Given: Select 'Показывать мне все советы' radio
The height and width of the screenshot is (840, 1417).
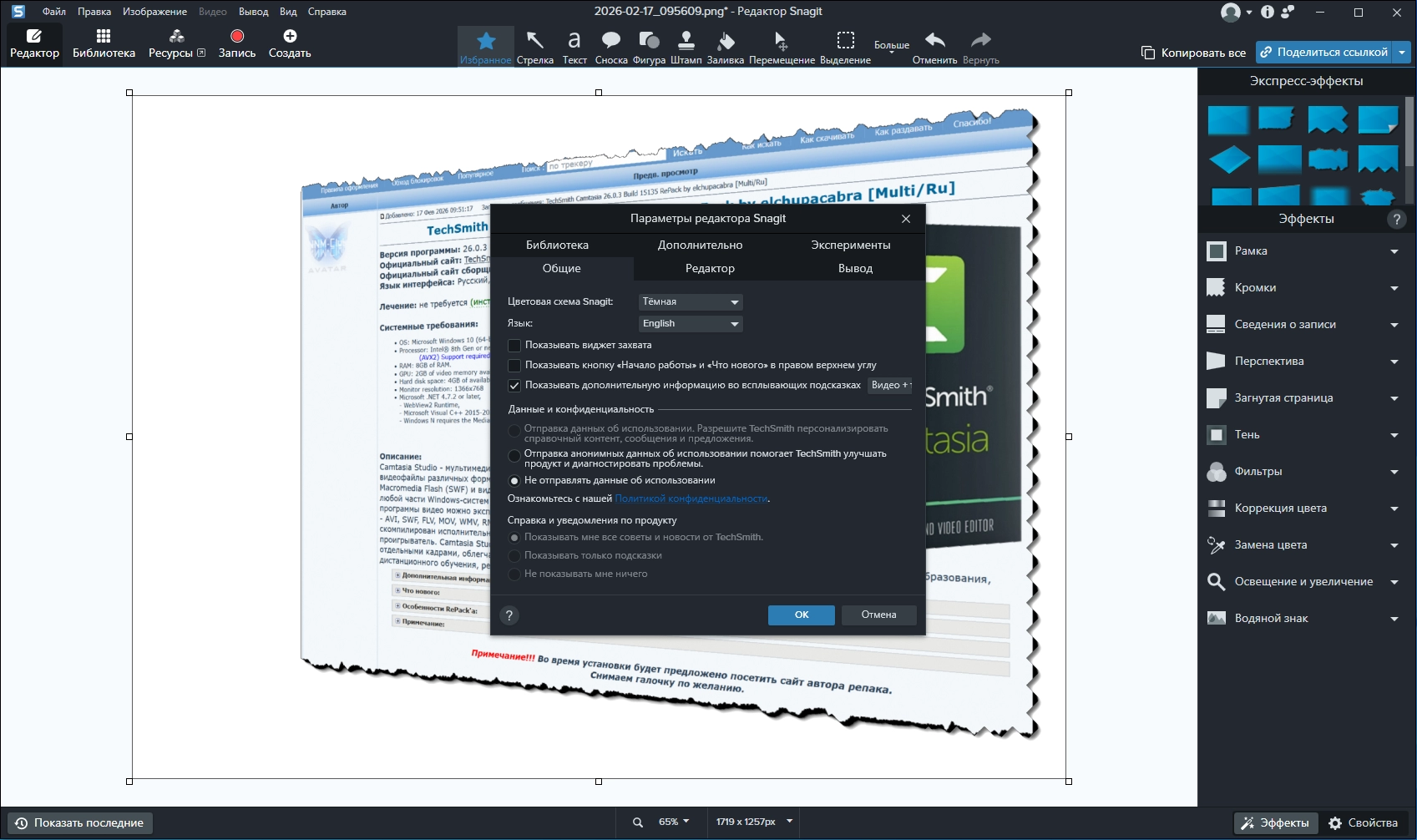Looking at the screenshot, I should point(514,538).
